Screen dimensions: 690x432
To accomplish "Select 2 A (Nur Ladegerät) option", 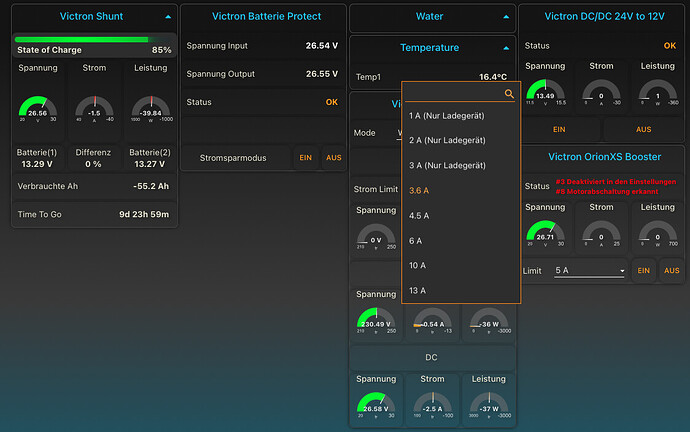I will 461,140.
